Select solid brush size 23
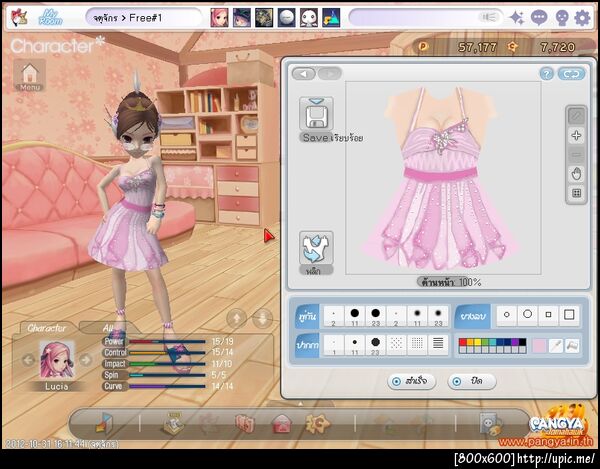The height and width of the screenshot is (469, 600). pos(376,316)
